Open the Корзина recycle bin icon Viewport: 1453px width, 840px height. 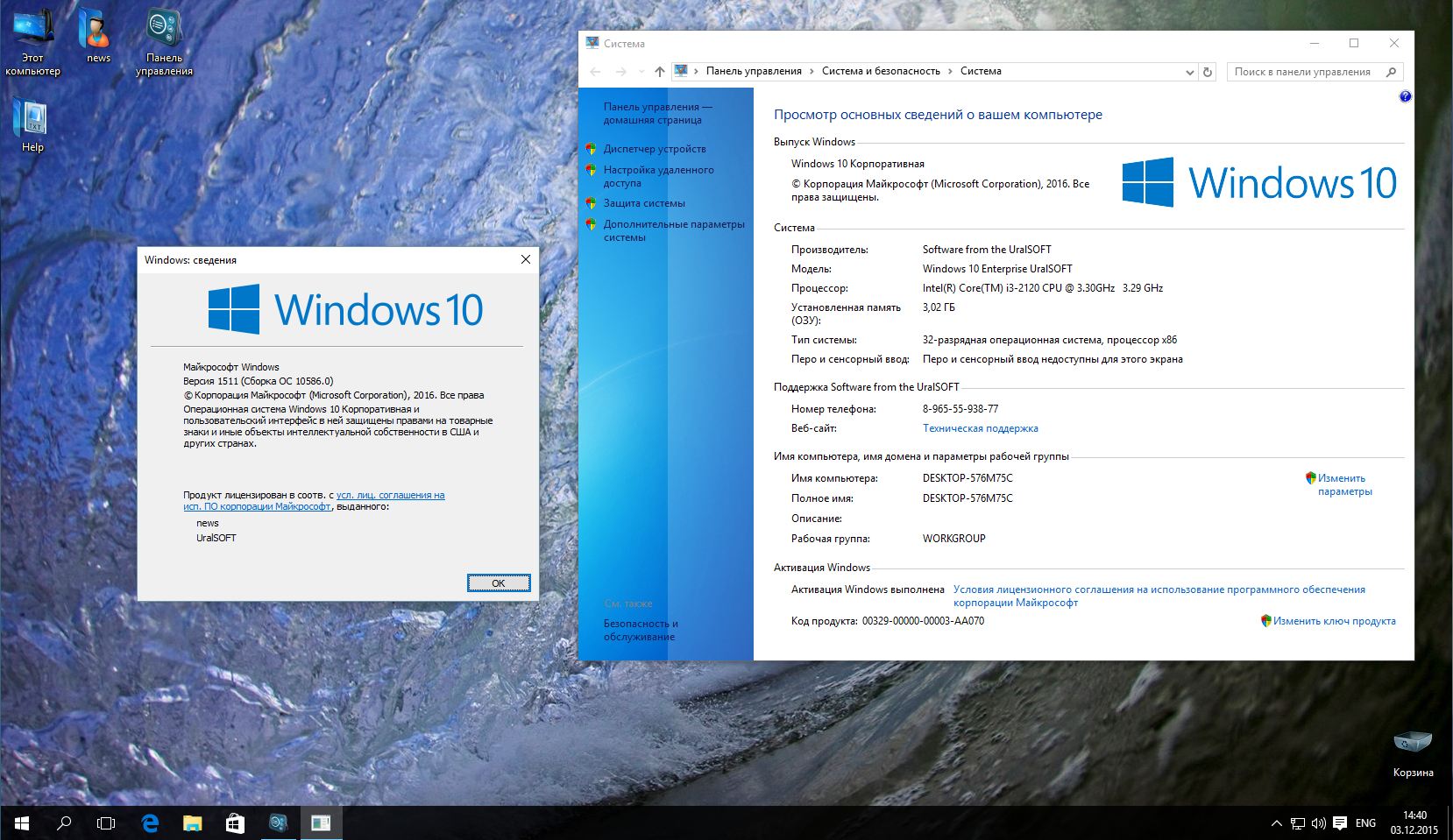point(1413,753)
